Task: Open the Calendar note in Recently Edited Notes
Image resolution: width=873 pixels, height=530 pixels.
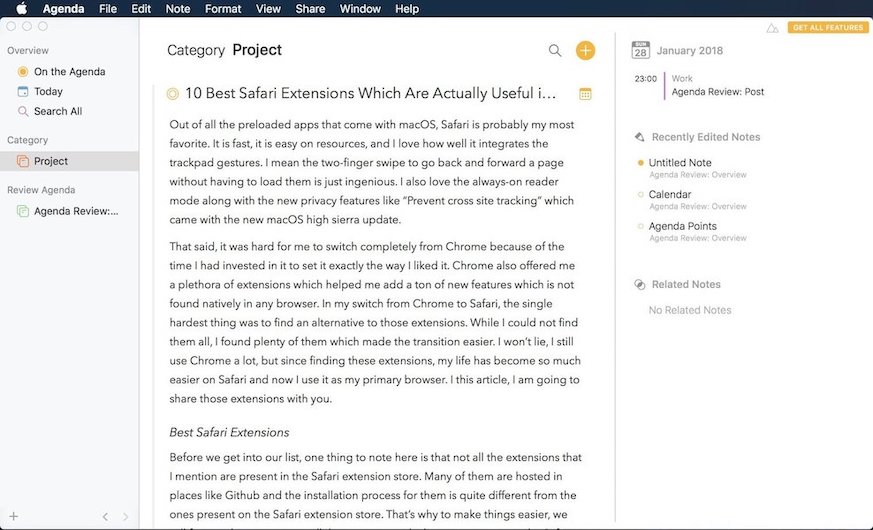Action: tap(669, 195)
